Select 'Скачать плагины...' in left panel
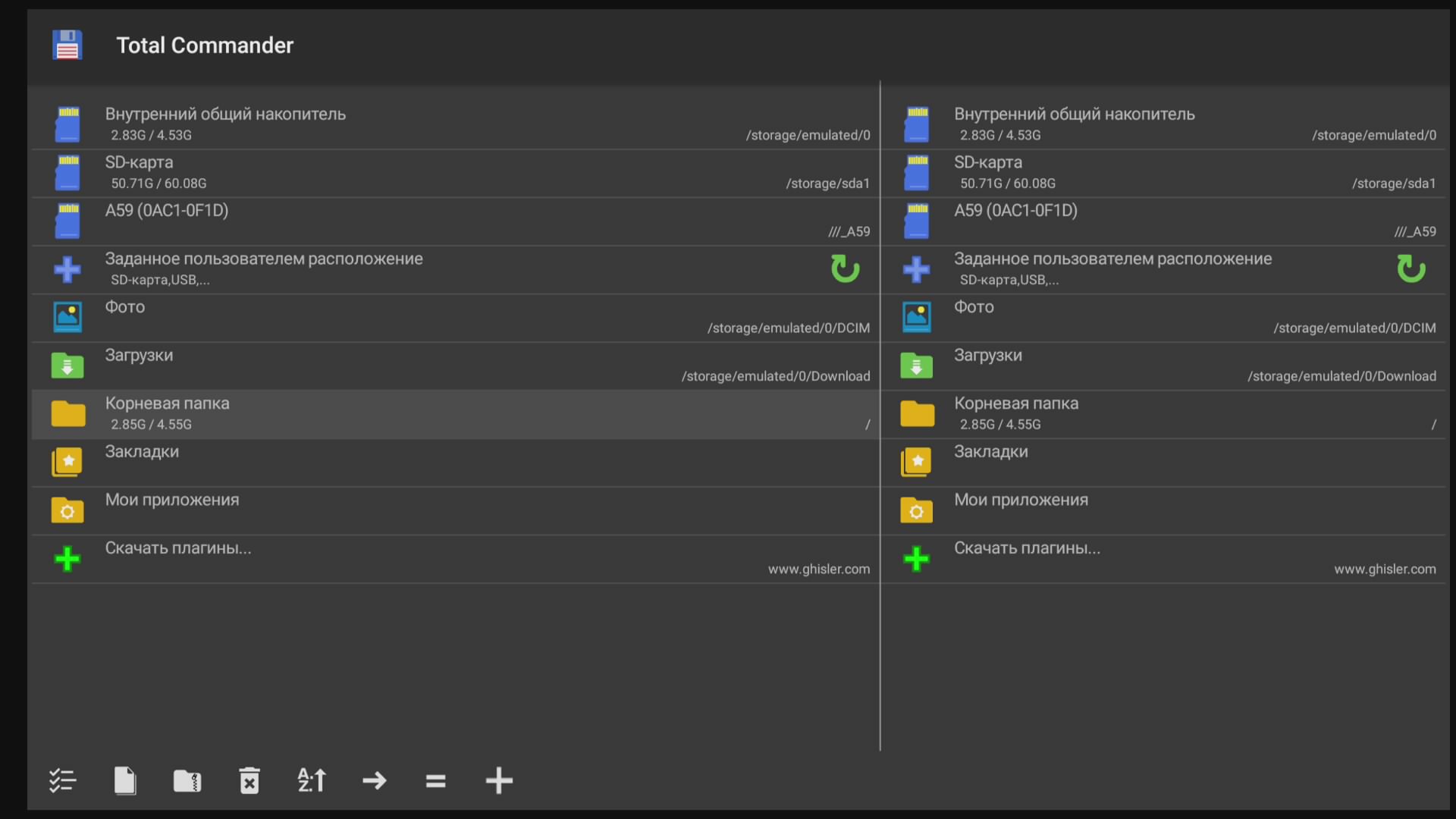1456x819 pixels. tap(178, 548)
